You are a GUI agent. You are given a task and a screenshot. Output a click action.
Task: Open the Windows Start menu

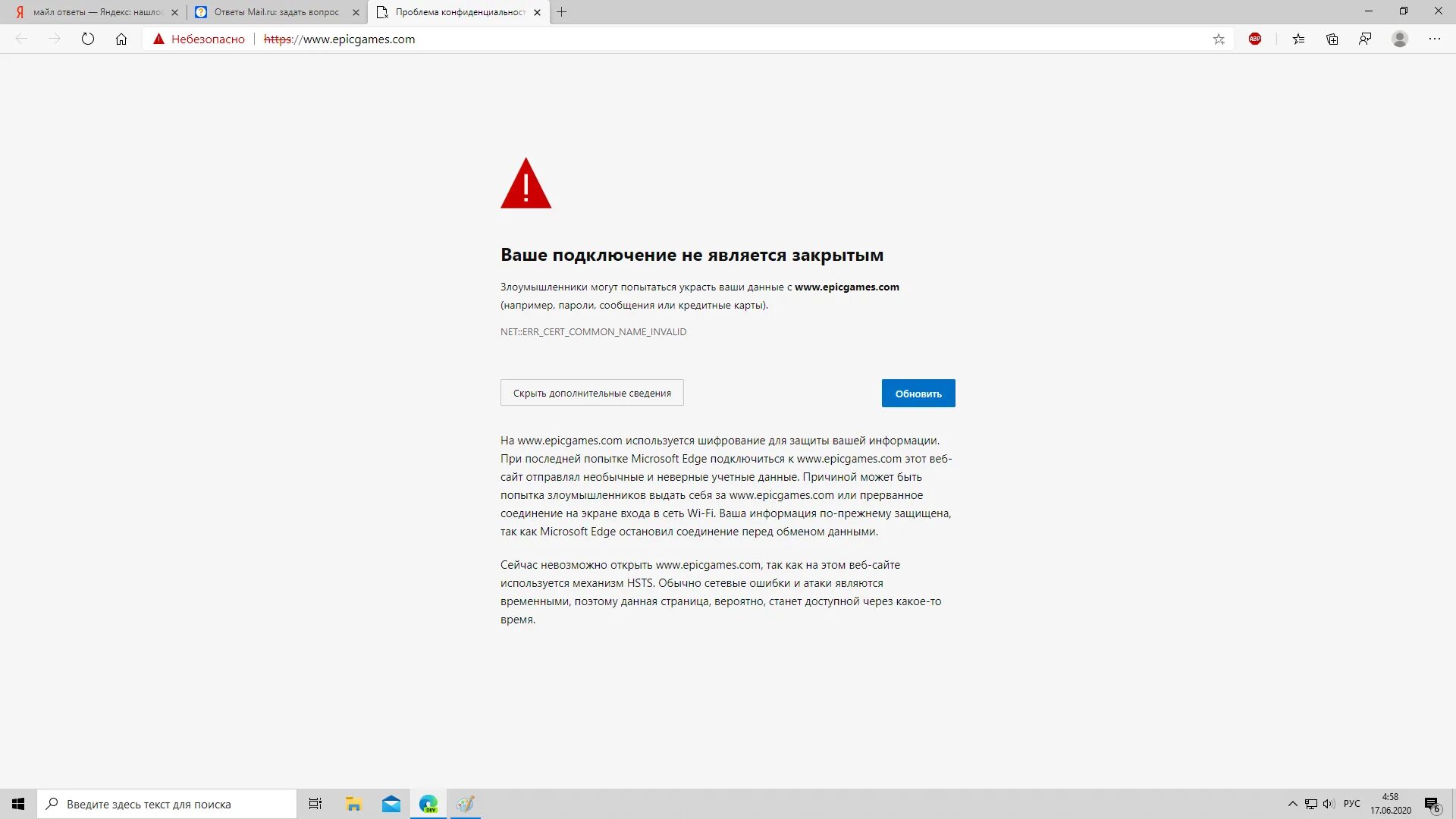tap(18, 804)
